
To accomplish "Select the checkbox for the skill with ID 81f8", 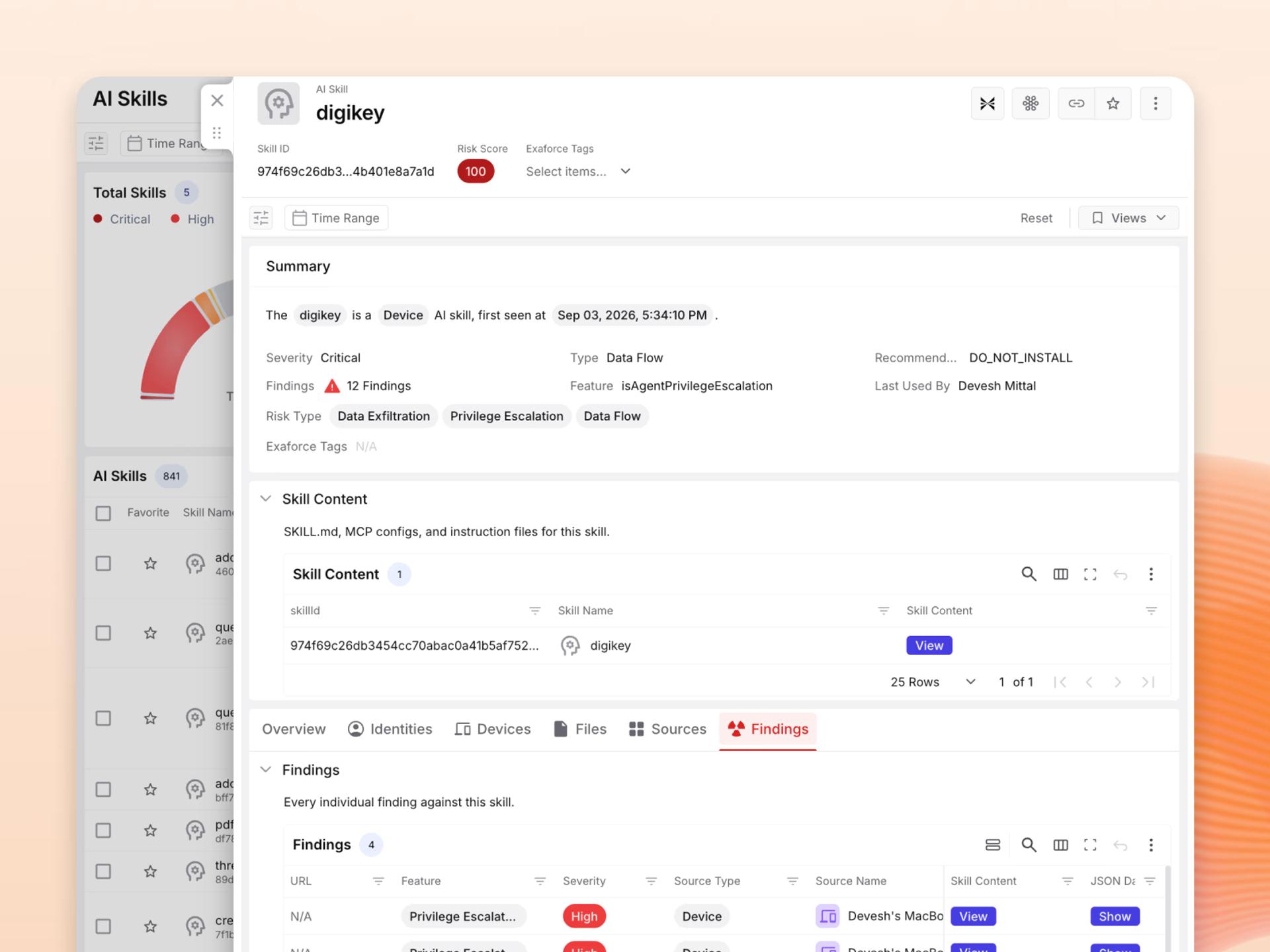I will 103,719.
